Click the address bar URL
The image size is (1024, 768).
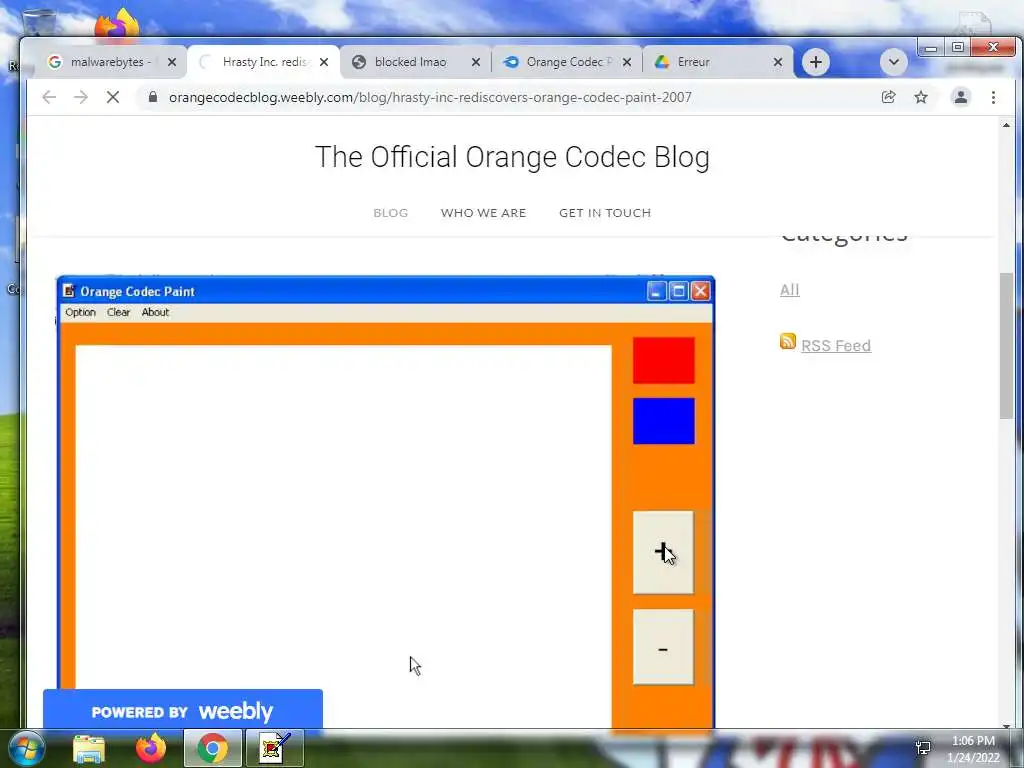coord(430,97)
